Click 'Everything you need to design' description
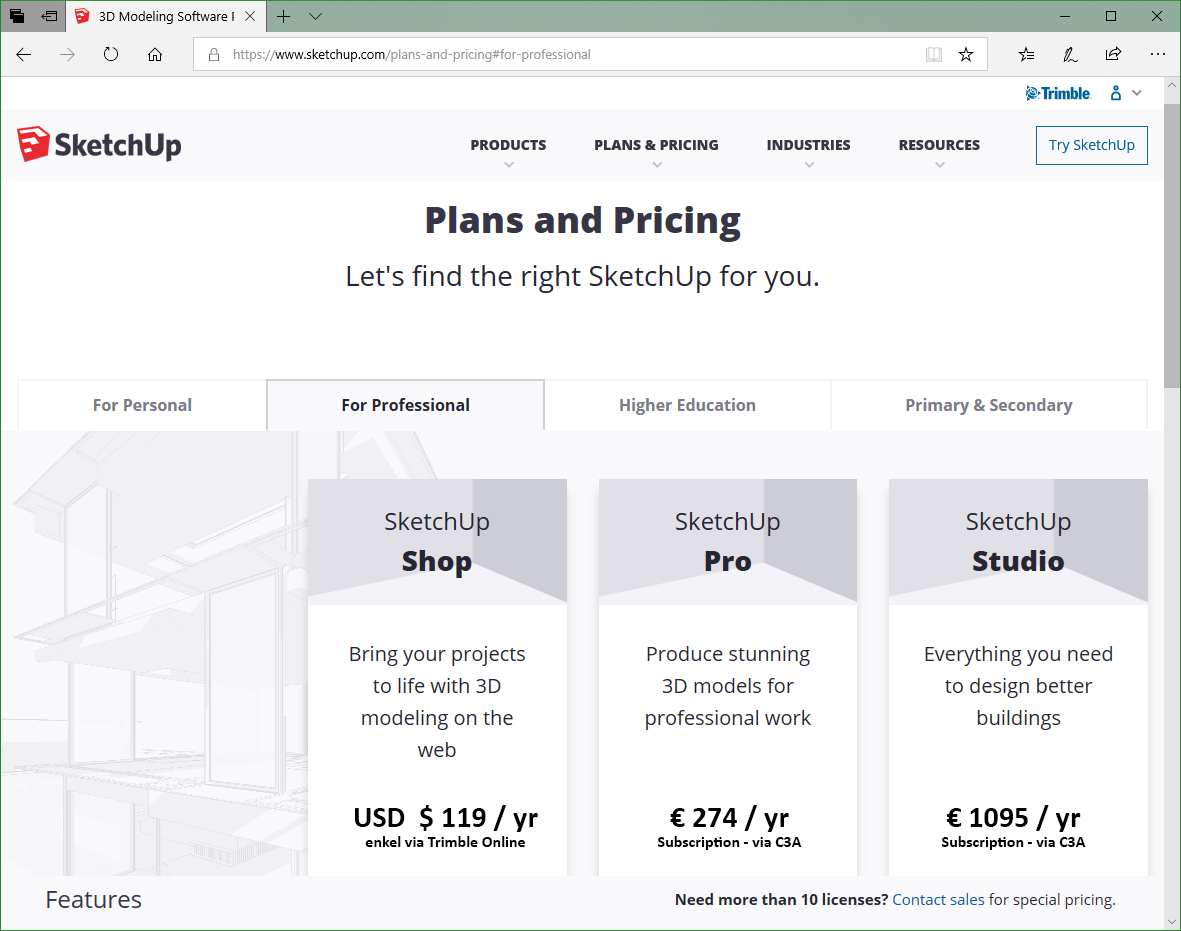This screenshot has width=1181, height=931. (x=1018, y=685)
